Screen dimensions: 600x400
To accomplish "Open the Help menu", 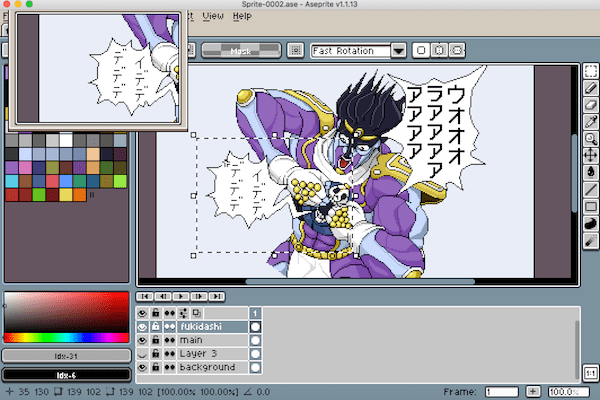I will [242, 16].
